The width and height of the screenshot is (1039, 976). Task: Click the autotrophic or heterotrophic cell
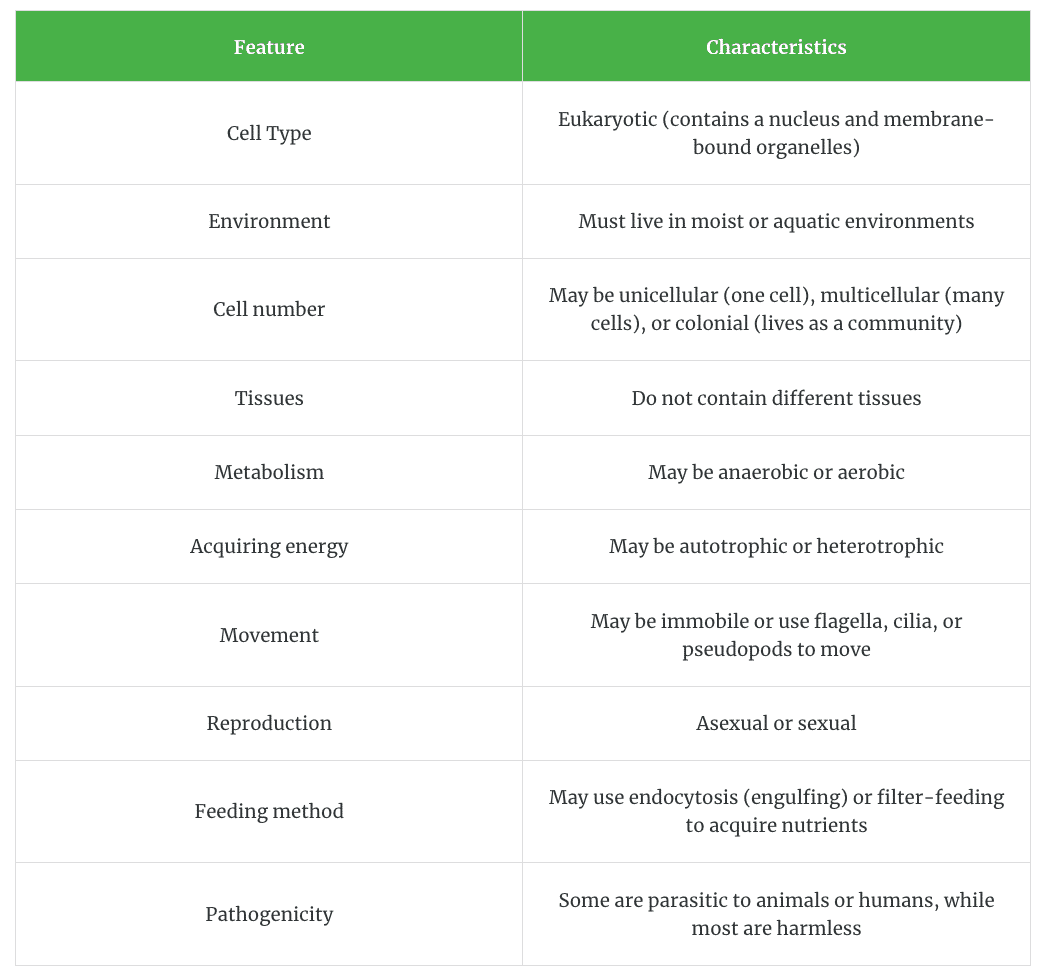point(776,546)
